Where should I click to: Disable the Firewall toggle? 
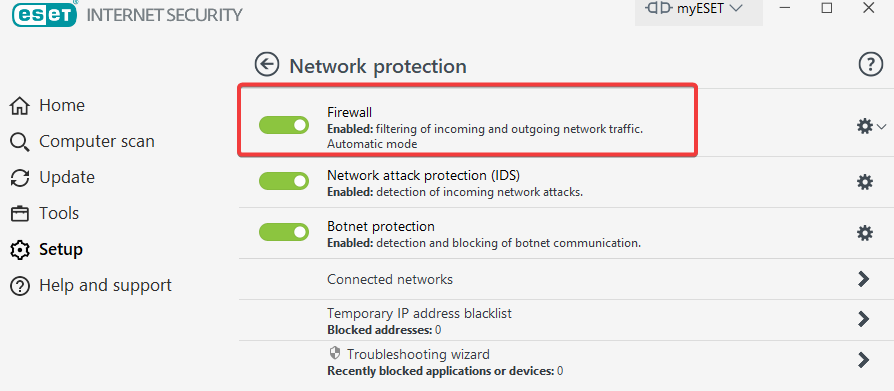coord(284,125)
